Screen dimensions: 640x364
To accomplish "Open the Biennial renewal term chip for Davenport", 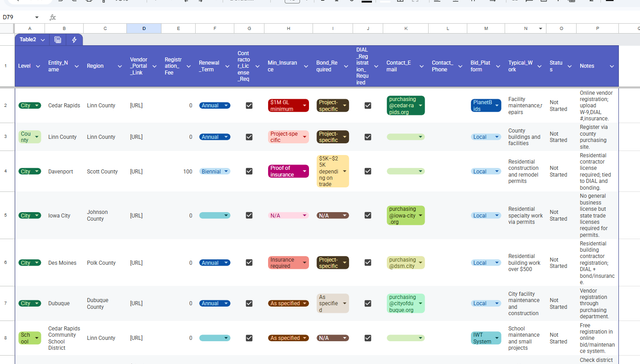I will 215,171.
